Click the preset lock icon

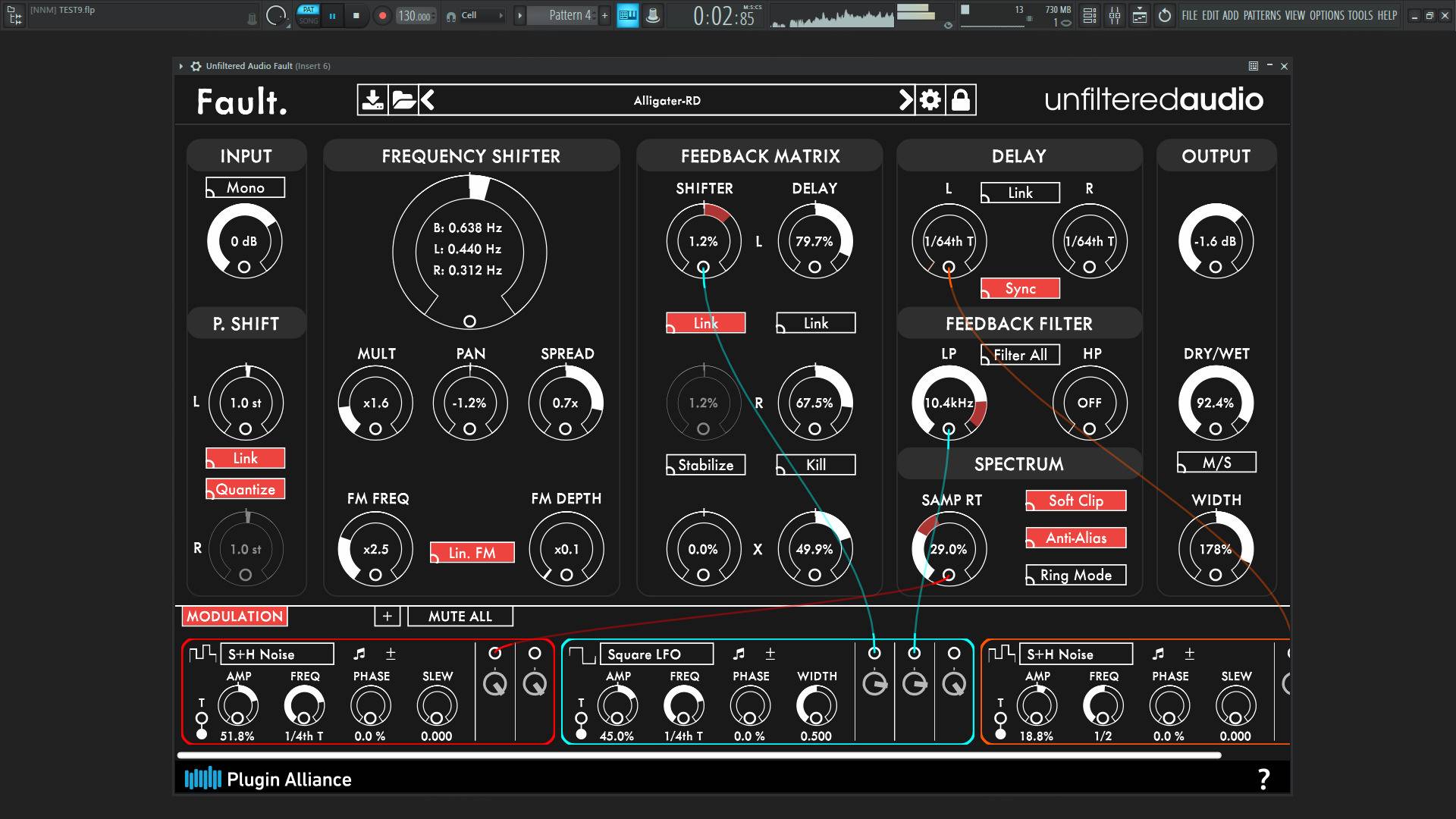961,100
